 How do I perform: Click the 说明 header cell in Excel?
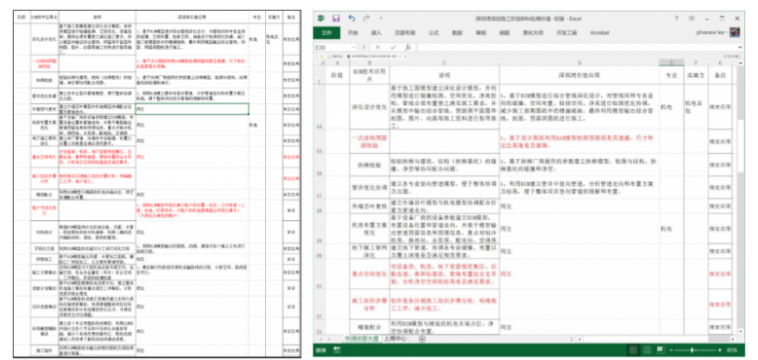(x=444, y=75)
